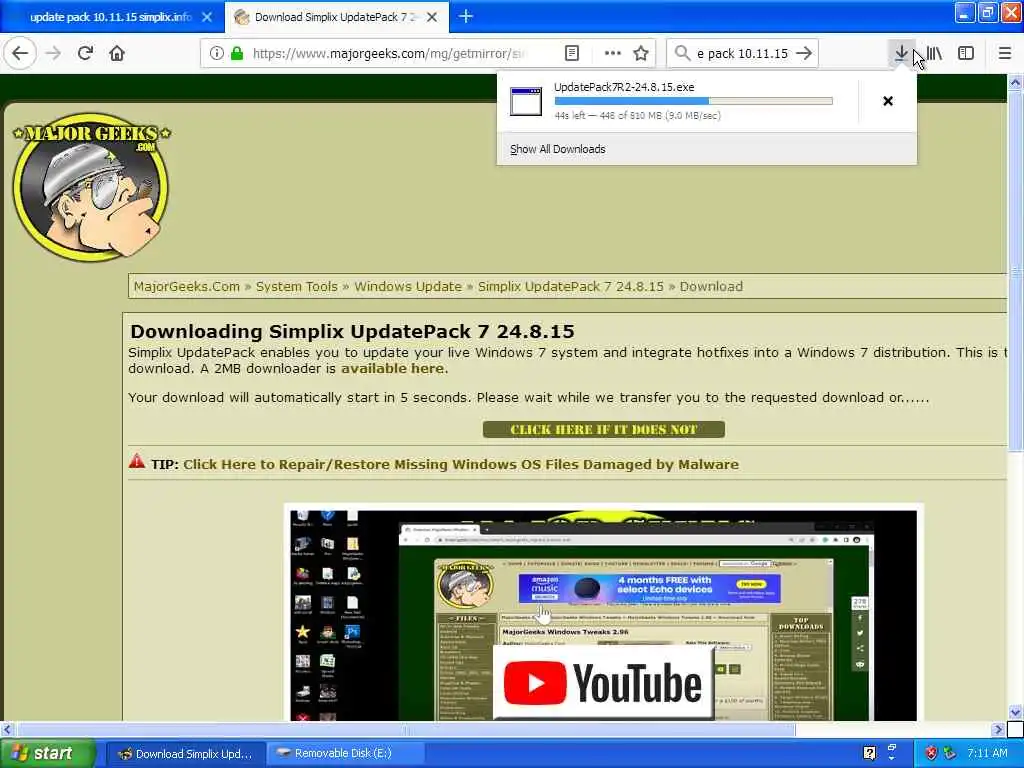Follow the 'available here' link

click(x=392, y=368)
